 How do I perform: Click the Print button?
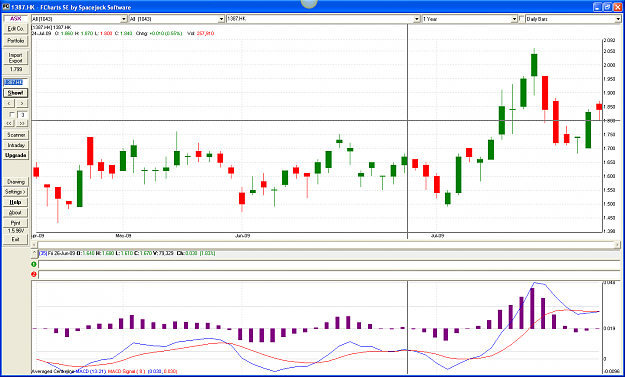(16, 223)
